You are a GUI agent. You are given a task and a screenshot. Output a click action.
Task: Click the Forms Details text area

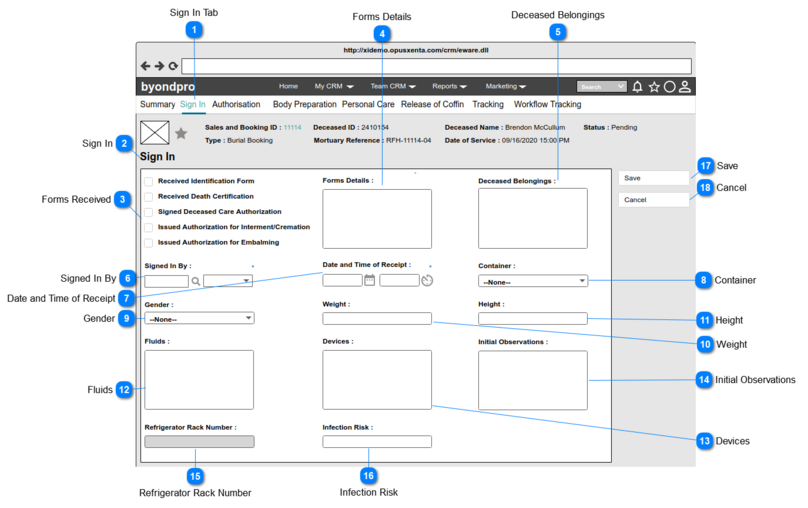[377, 219]
